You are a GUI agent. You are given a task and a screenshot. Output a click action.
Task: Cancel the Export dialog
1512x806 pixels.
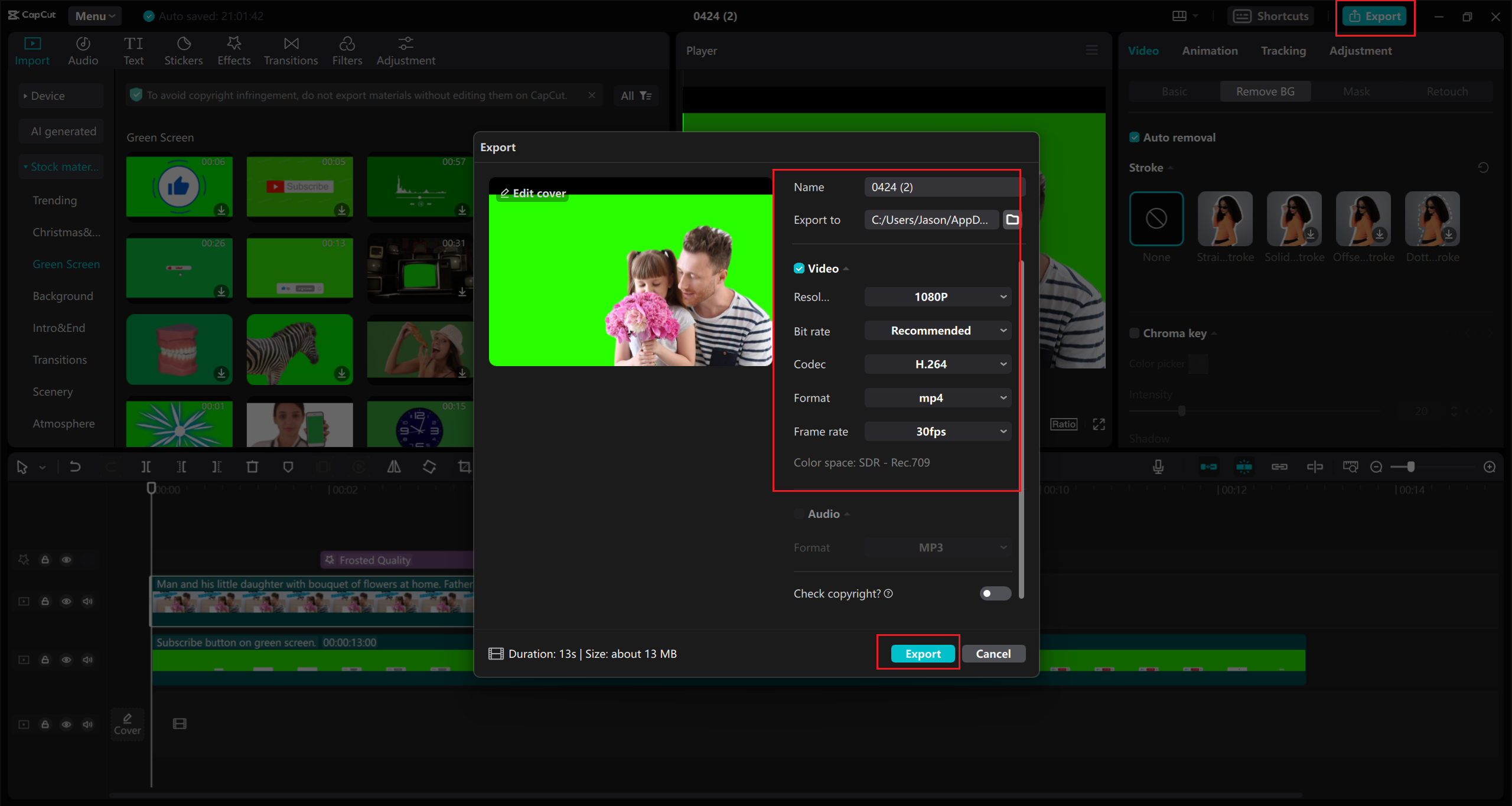click(993, 654)
